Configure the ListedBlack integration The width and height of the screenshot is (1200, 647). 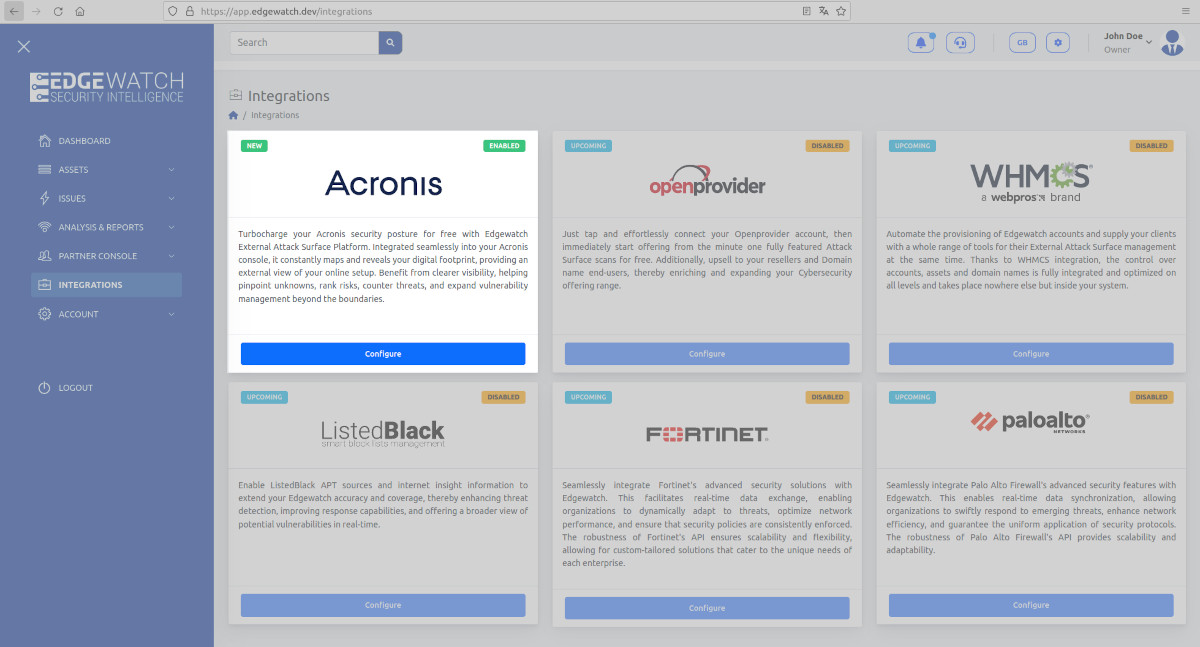(x=383, y=605)
